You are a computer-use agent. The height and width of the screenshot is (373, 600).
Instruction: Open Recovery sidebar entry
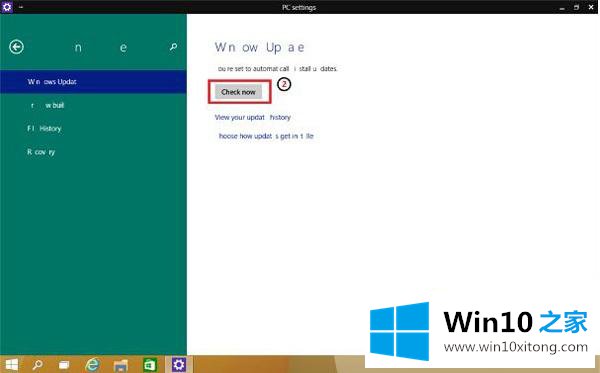[x=93, y=152]
